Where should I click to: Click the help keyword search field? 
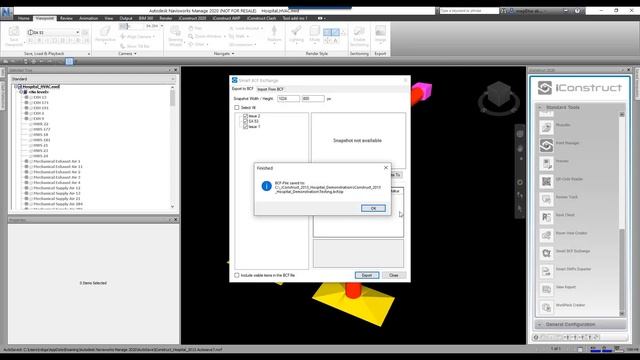coord(469,11)
